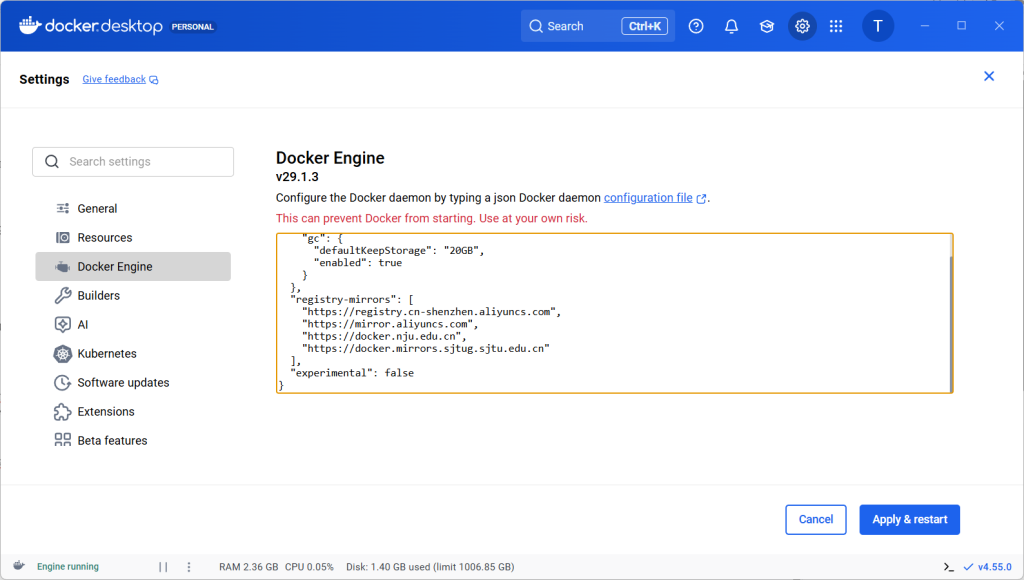The image size is (1024, 580).
Task: Pause the engine from the status bar
Action: [x=163, y=567]
